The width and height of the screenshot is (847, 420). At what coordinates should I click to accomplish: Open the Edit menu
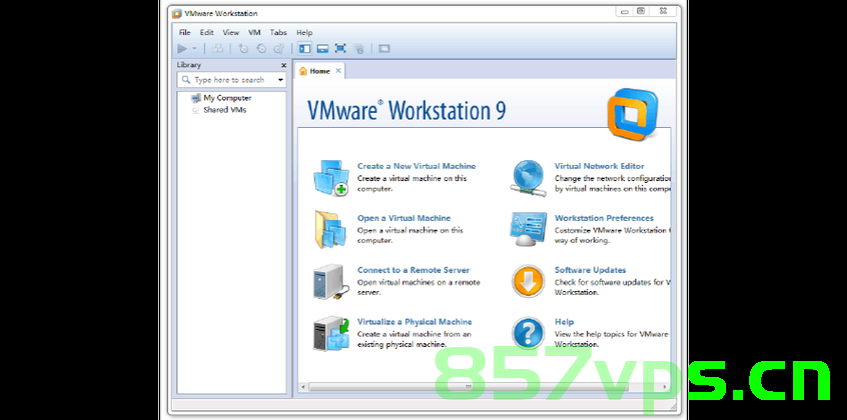point(207,32)
